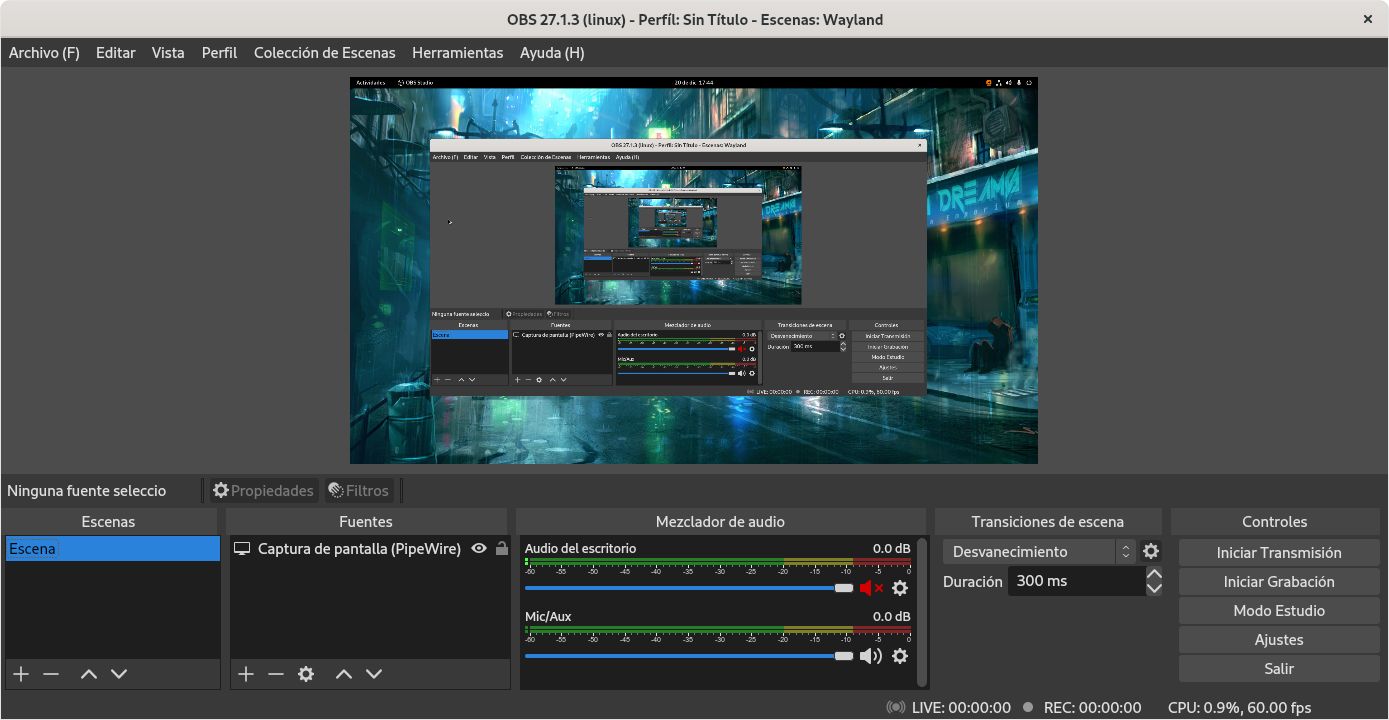Open the Vista menu

(x=168, y=53)
